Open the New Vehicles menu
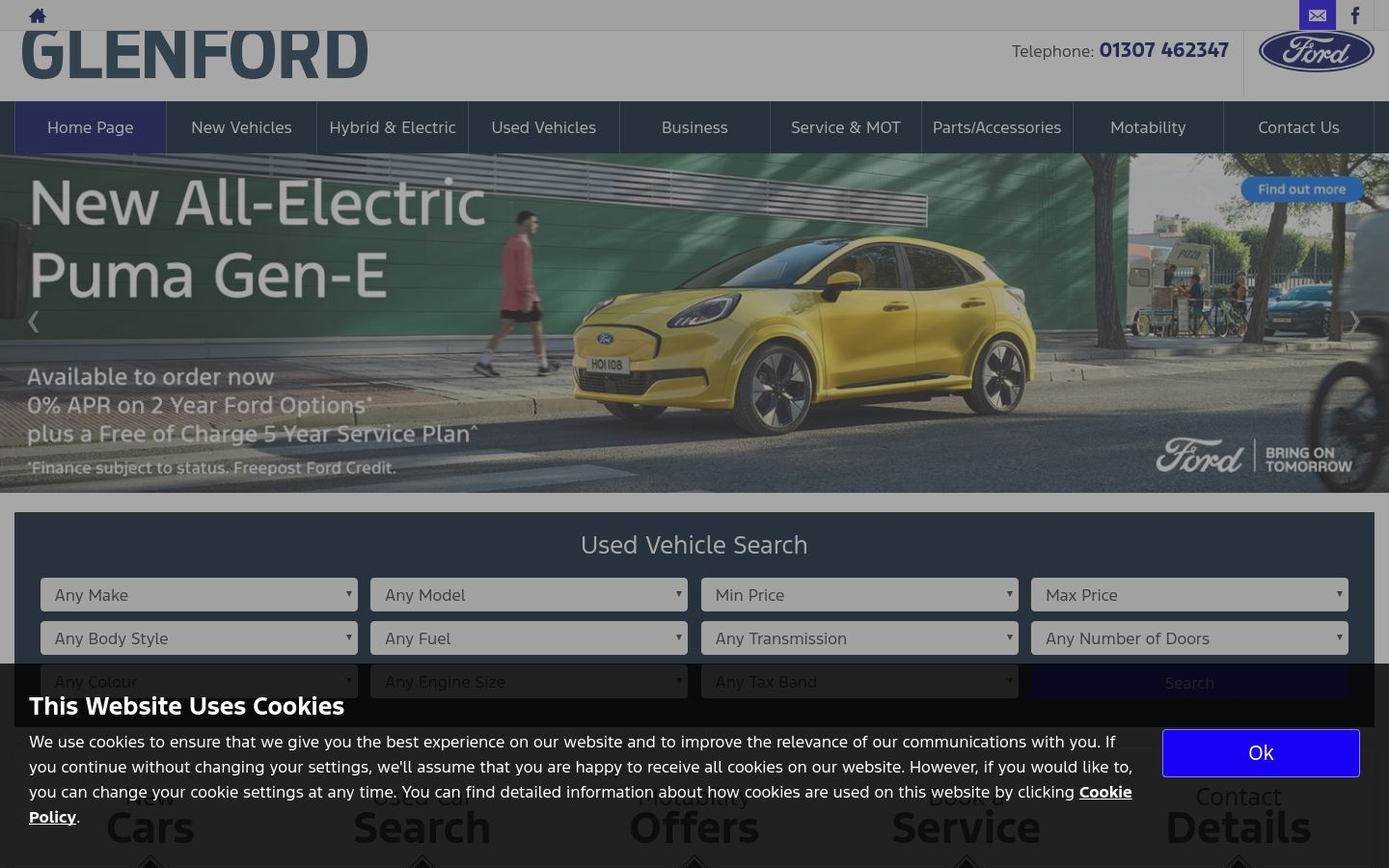1389x868 pixels. [x=241, y=127]
